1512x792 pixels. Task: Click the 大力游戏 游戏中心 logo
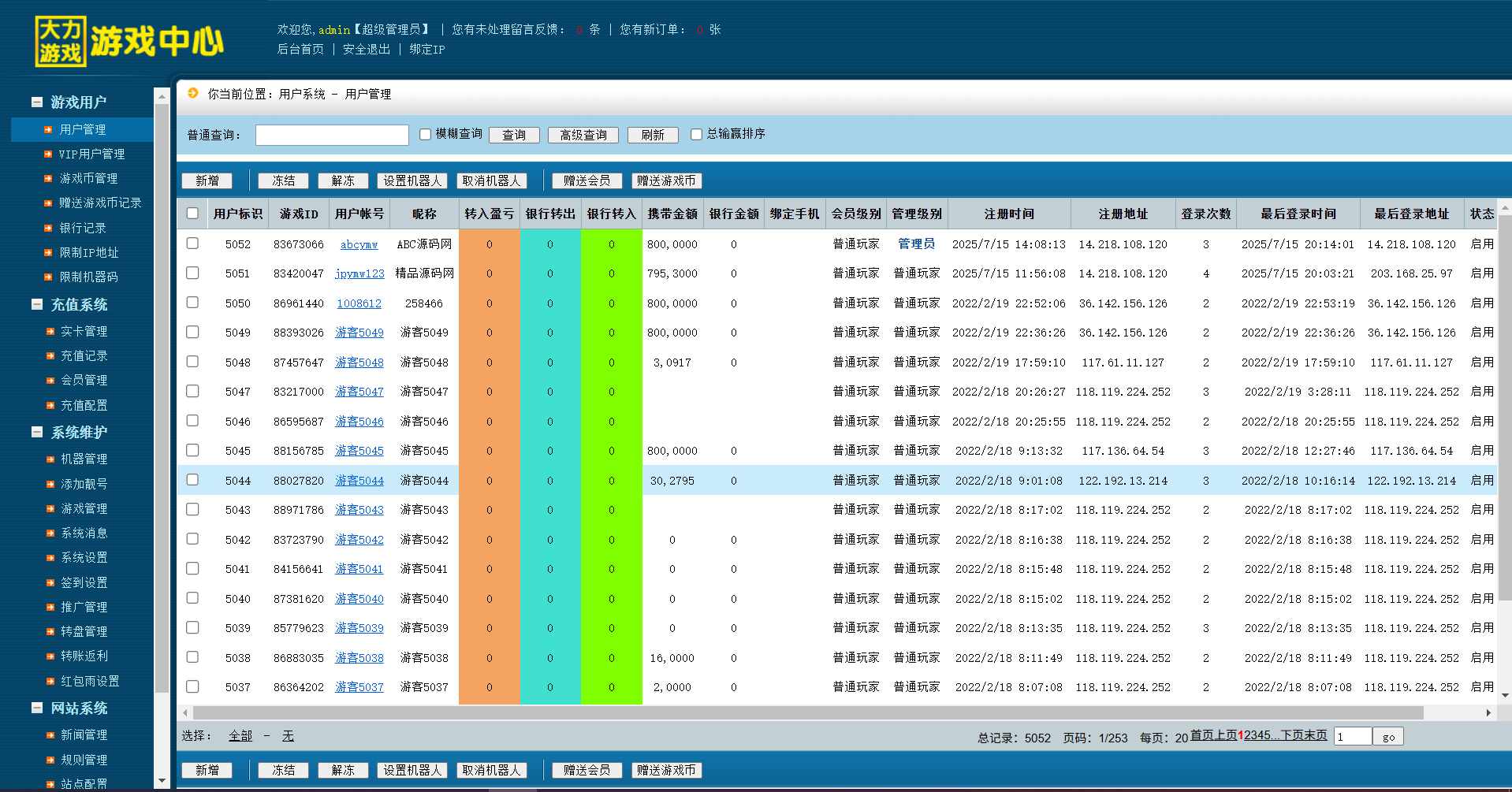pos(129,41)
